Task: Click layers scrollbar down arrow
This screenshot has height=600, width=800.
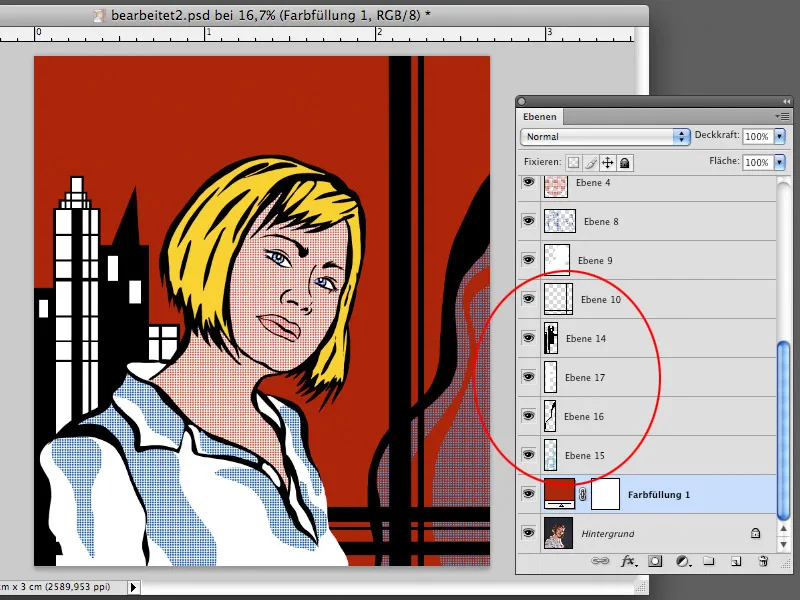Action: coord(783,544)
